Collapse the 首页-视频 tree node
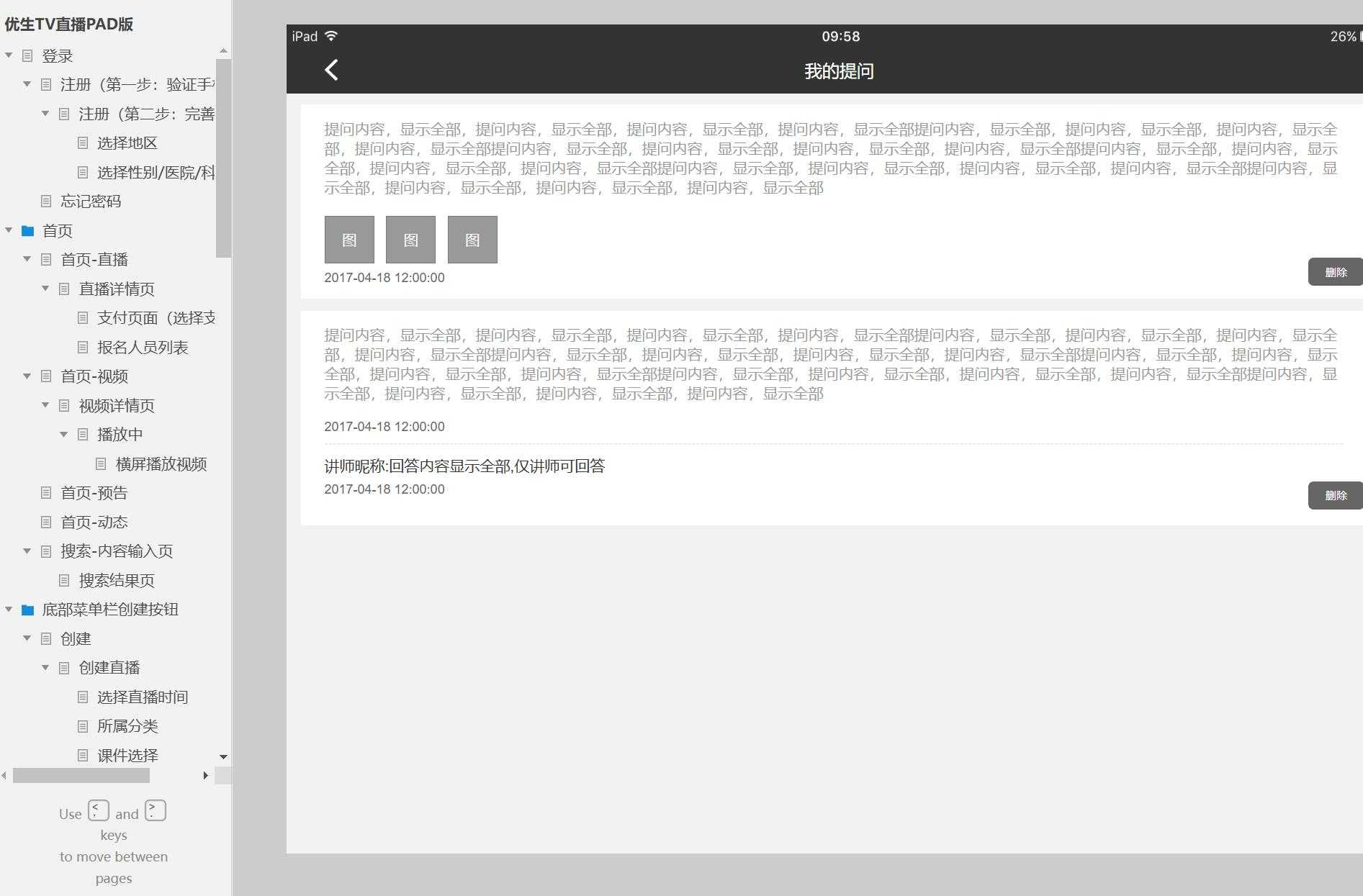 27,376
